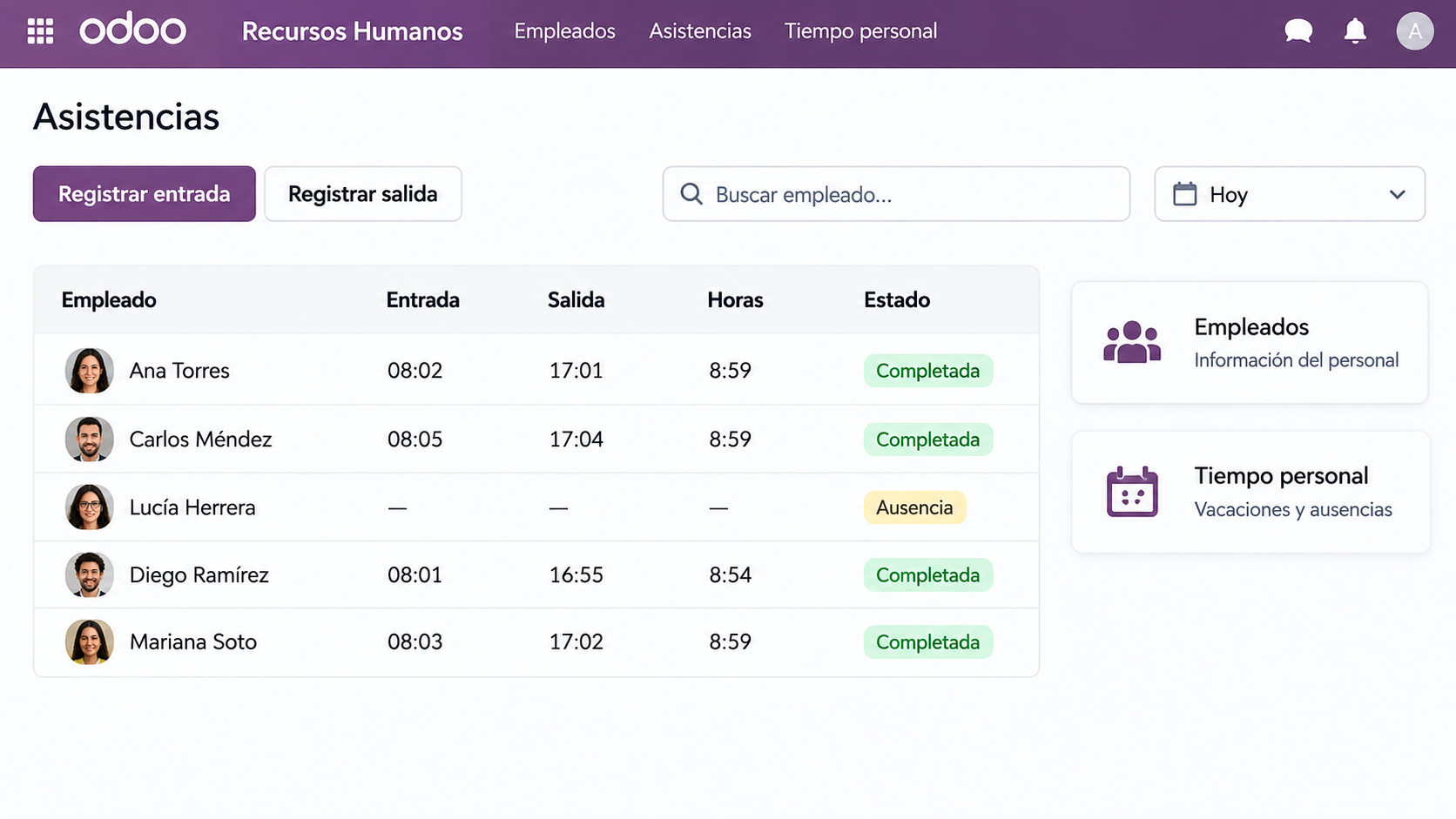Click Lucía Herrera's avatar photo
This screenshot has height=819, width=1456.
tap(89, 507)
